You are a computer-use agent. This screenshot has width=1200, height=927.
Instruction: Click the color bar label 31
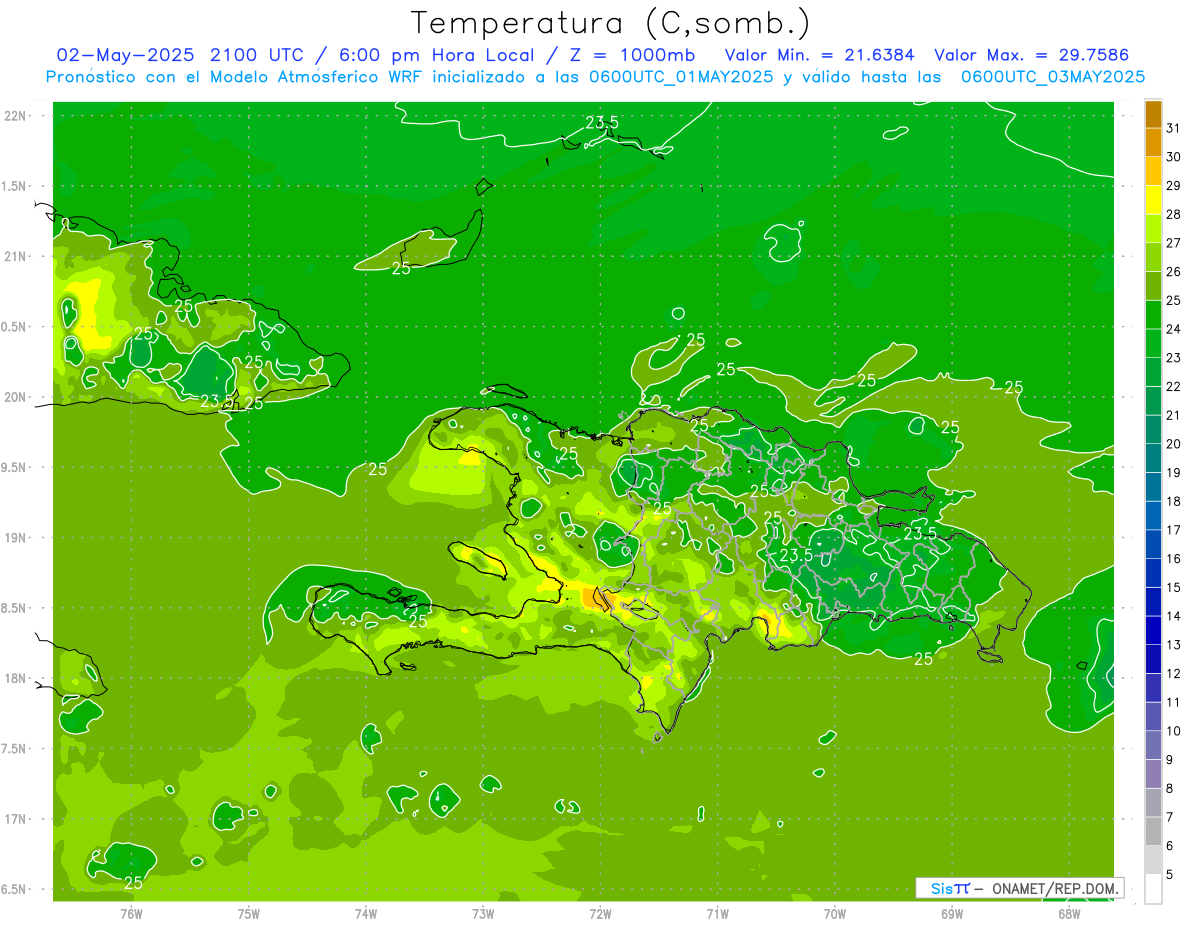[x=1173, y=128]
